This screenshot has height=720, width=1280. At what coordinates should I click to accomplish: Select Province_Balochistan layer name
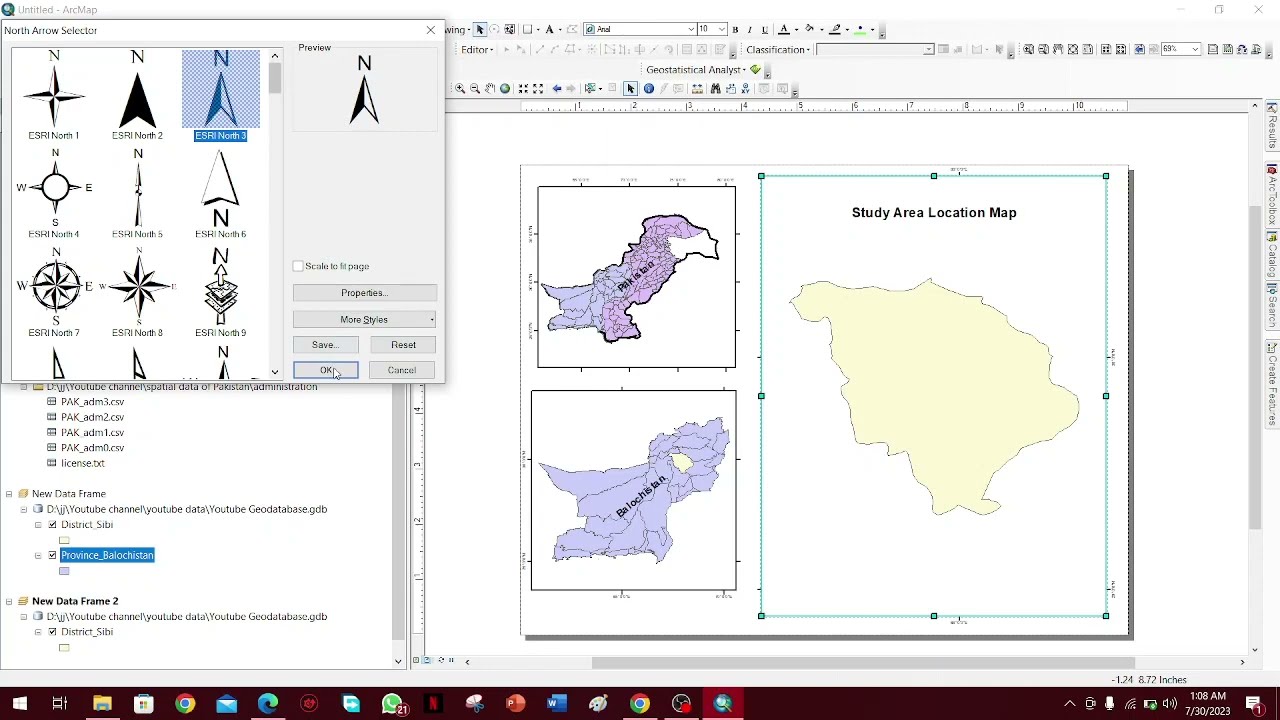pyautogui.click(x=107, y=555)
